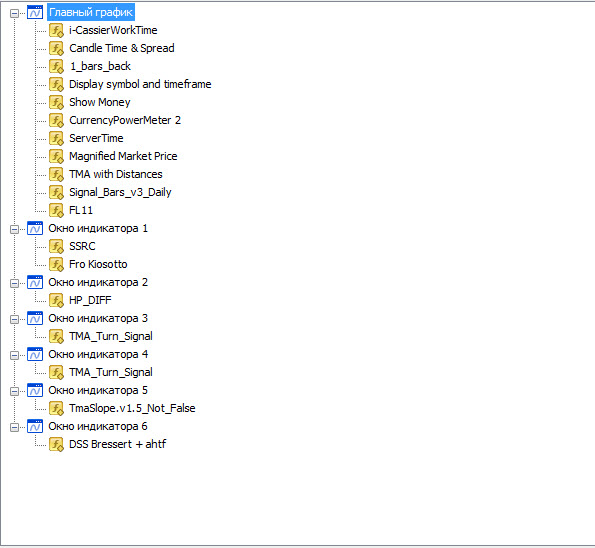Viewport: 595px width, 548px height.
Task: Click the indicator icon of Candle Time & Spread
Action: click(x=57, y=49)
